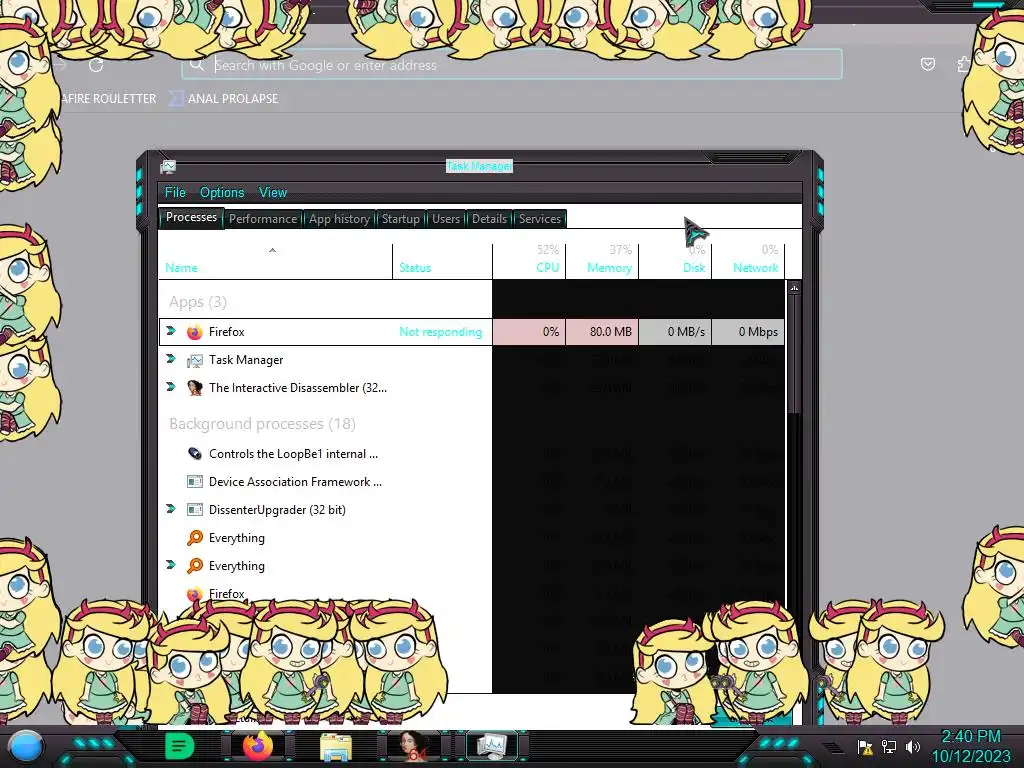Switch to the Performance tab

[x=263, y=219]
